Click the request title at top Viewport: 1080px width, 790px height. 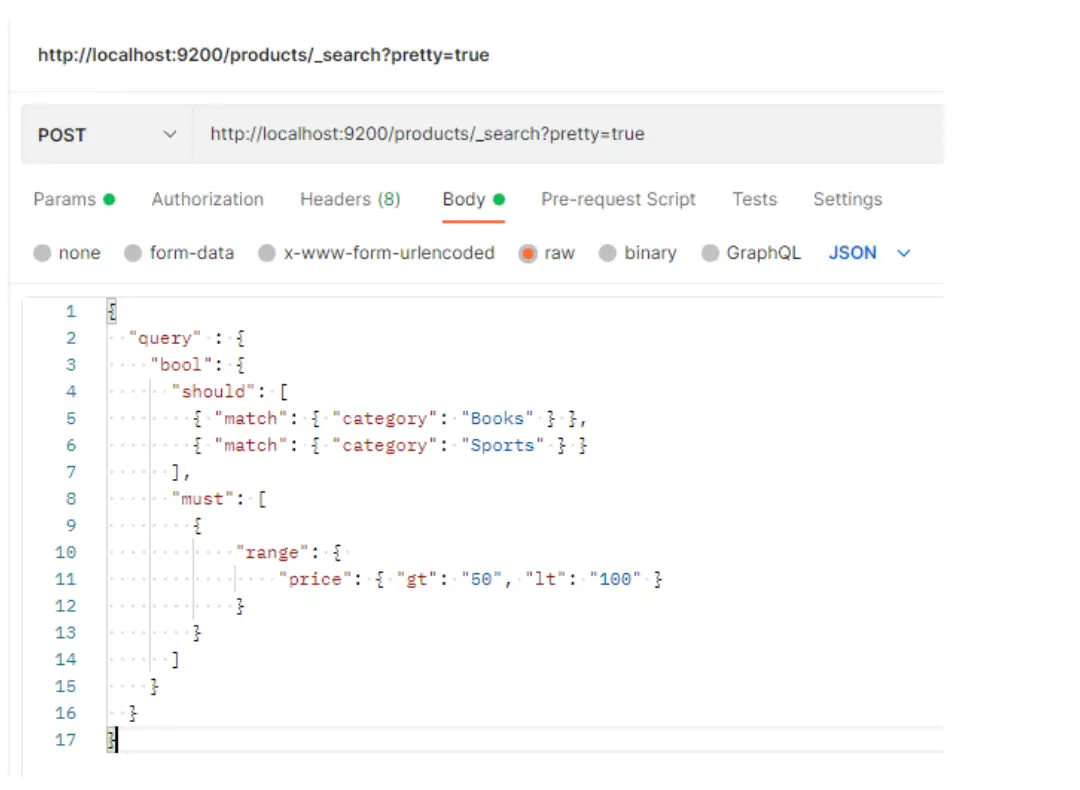click(x=263, y=55)
